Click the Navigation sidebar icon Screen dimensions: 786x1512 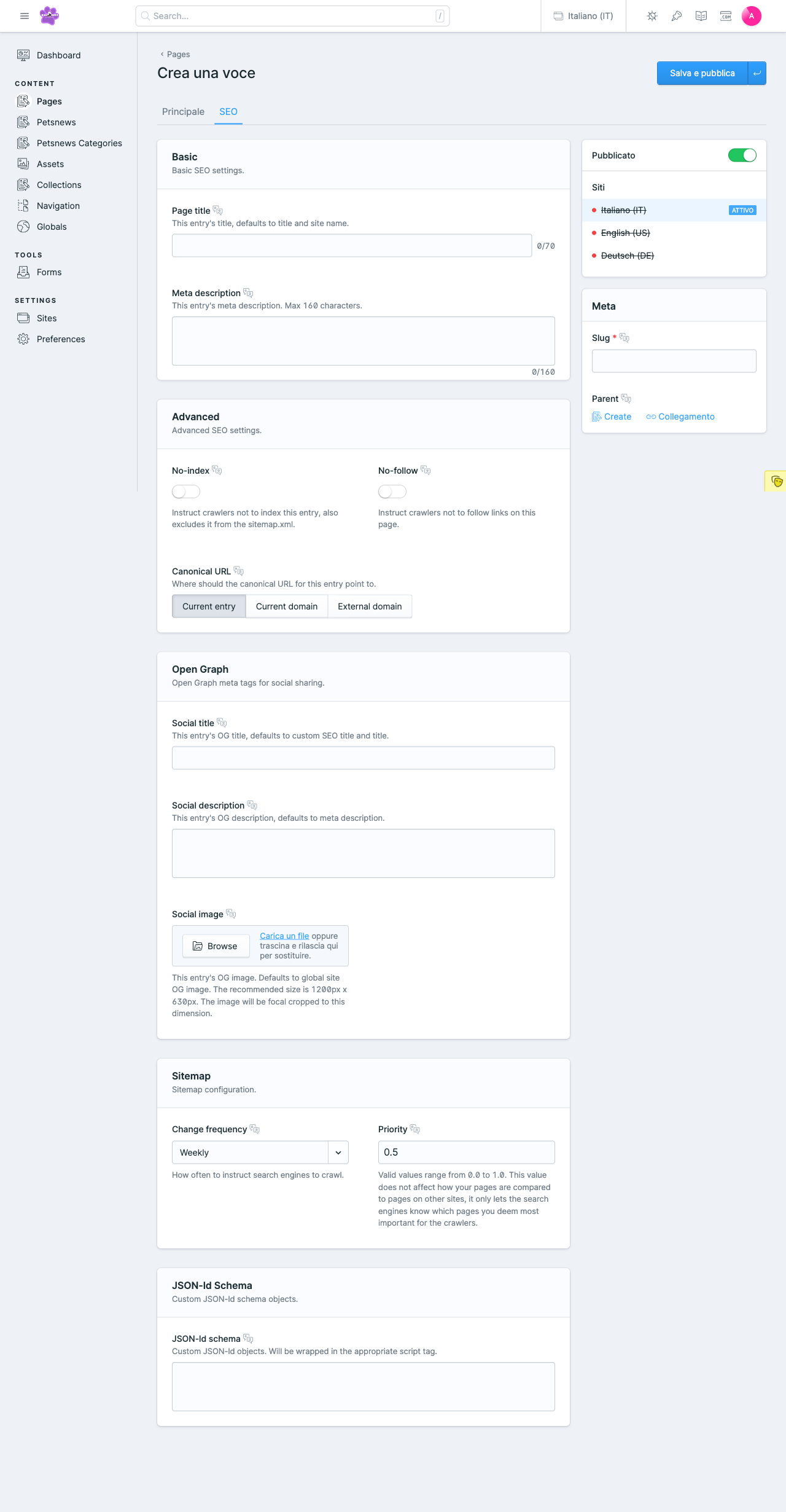(23, 206)
